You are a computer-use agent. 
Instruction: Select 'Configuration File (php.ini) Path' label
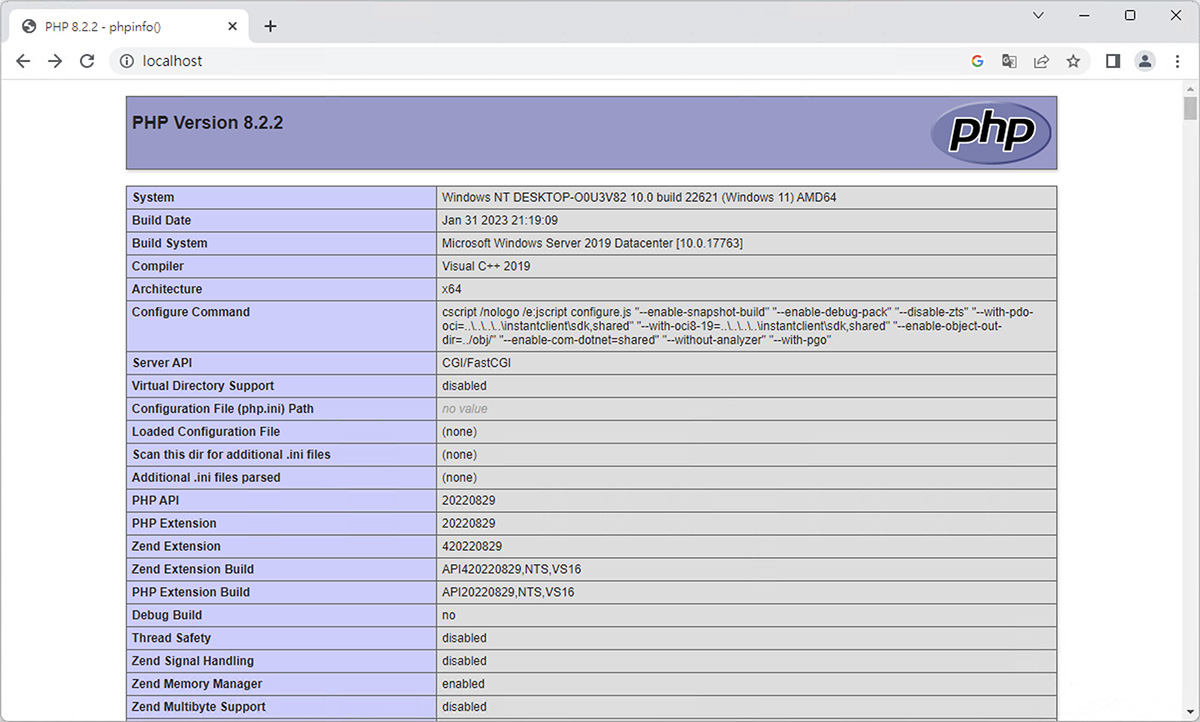tap(223, 409)
